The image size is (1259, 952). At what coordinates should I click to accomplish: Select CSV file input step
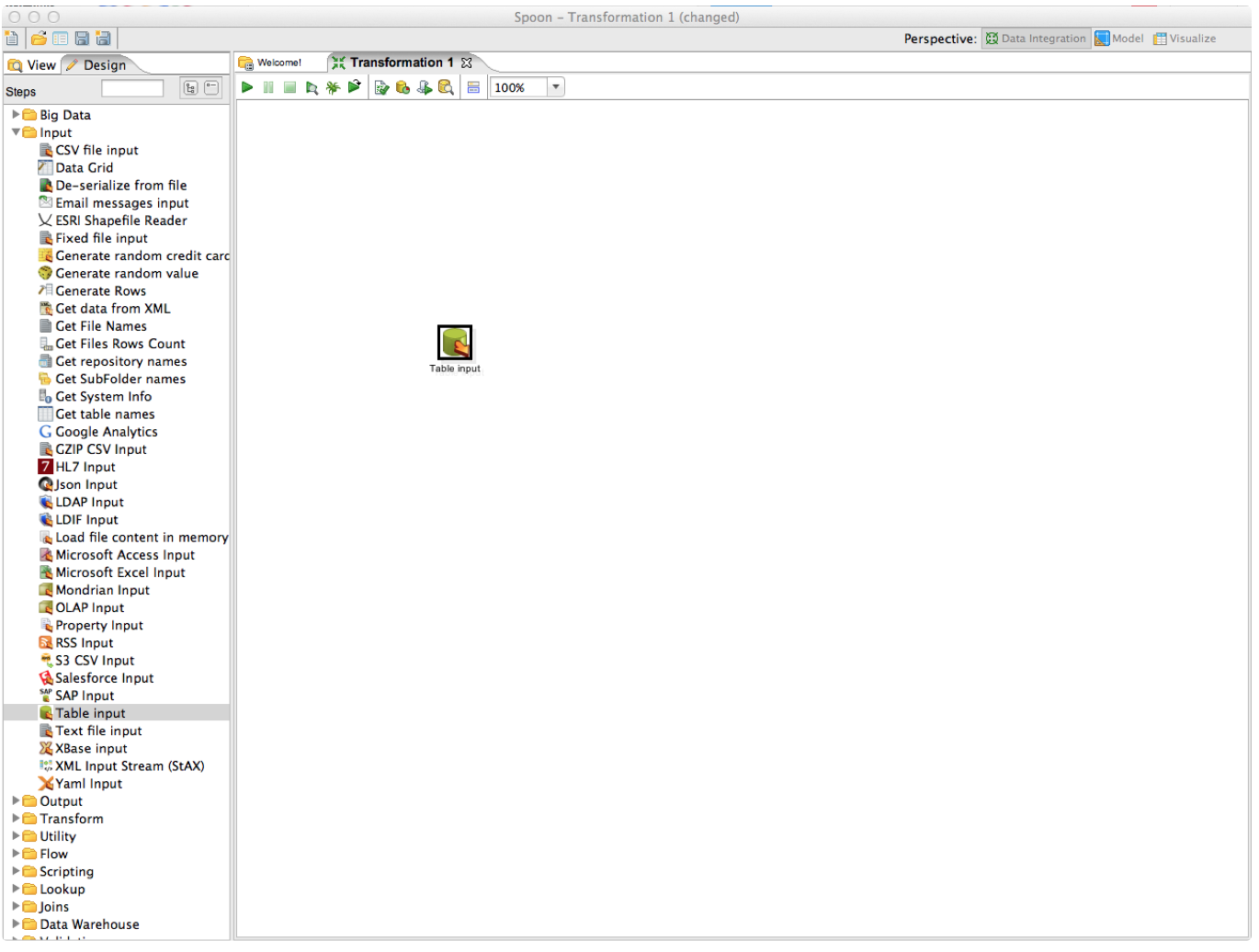96,151
